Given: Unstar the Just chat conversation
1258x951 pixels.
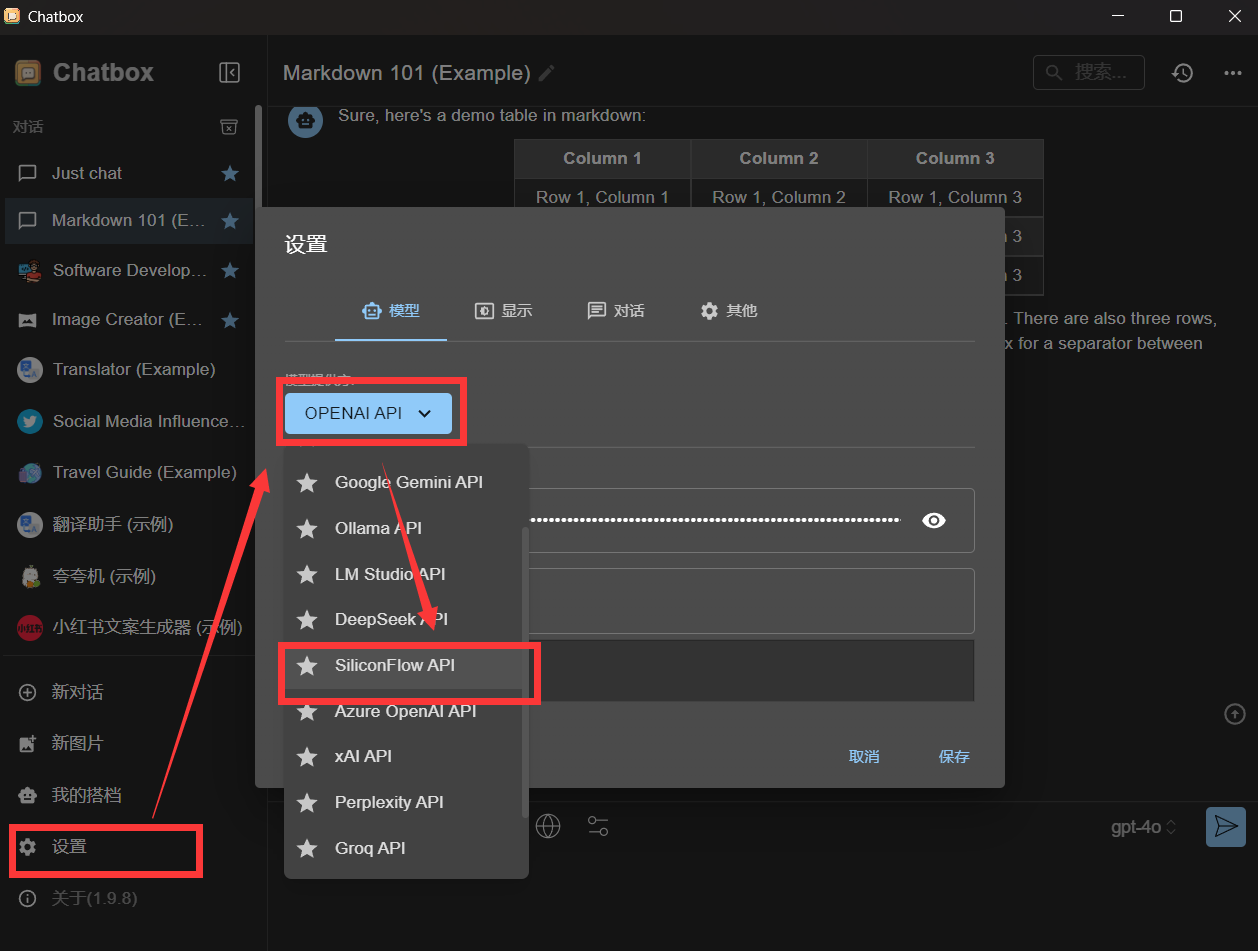Looking at the screenshot, I should [x=230, y=173].
